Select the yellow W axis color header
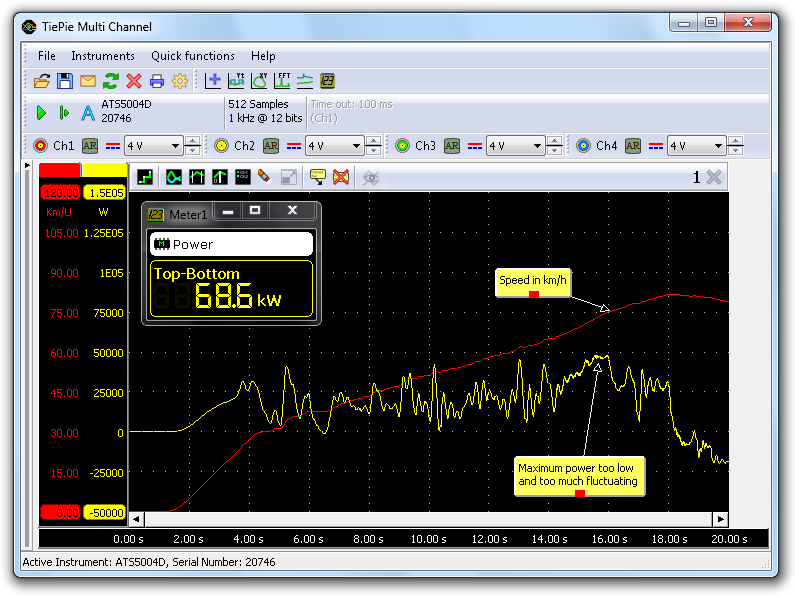The width and height of the screenshot is (795, 596). point(104,170)
